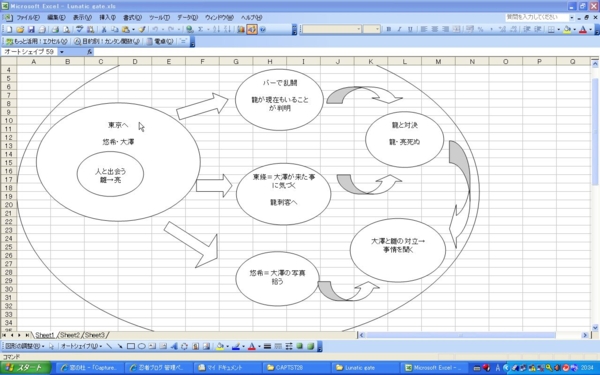This screenshot has width=600, height=375.
Task: Open the font name combo box dropdown
Action: [x=359, y=29]
